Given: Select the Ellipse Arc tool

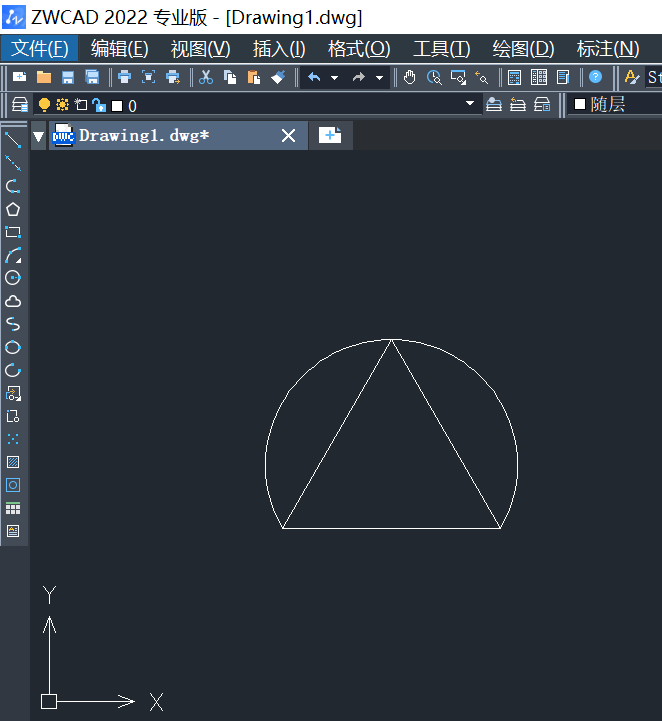Looking at the screenshot, I should pos(13,370).
